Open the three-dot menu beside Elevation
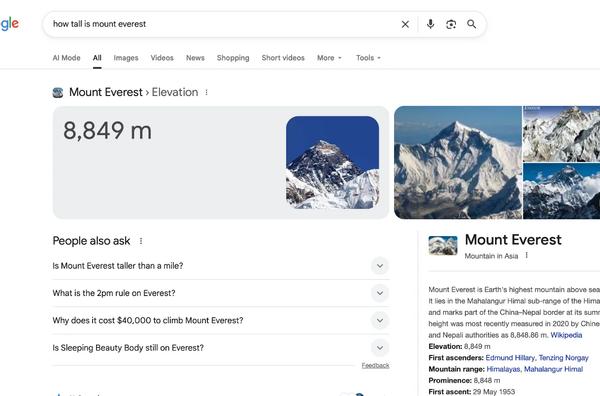 point(207,92)
